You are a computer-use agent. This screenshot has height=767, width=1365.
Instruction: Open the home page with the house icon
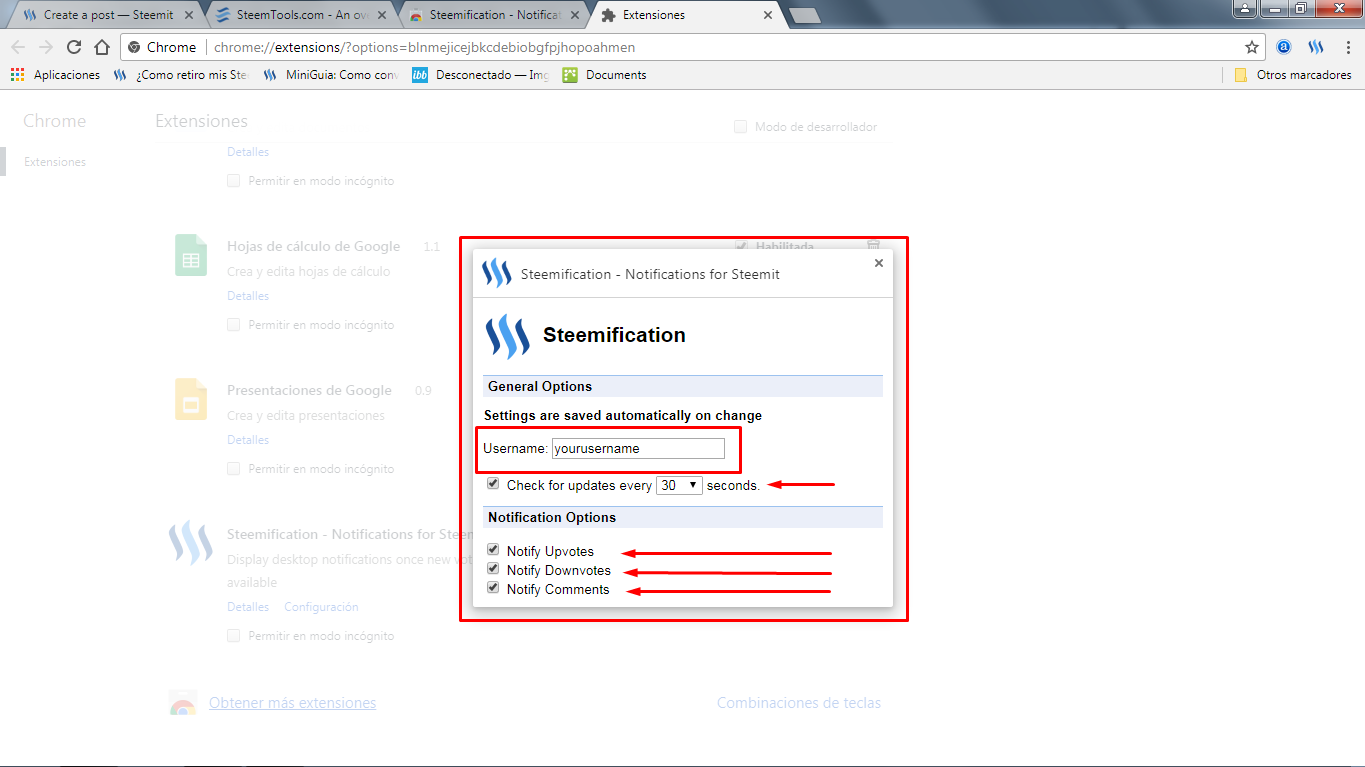coord(102,47)
